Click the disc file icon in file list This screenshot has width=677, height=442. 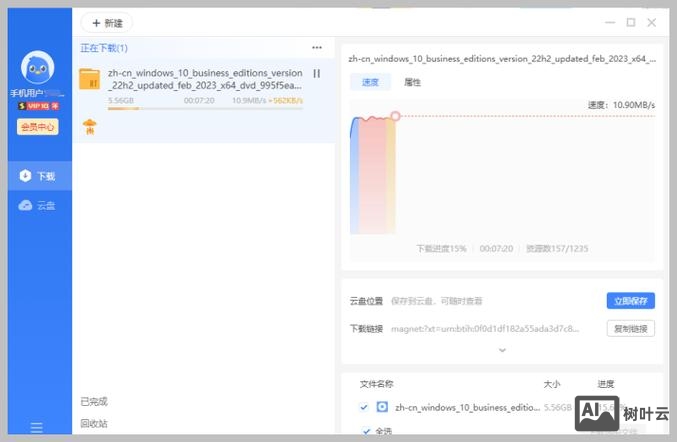coord(382,407)
